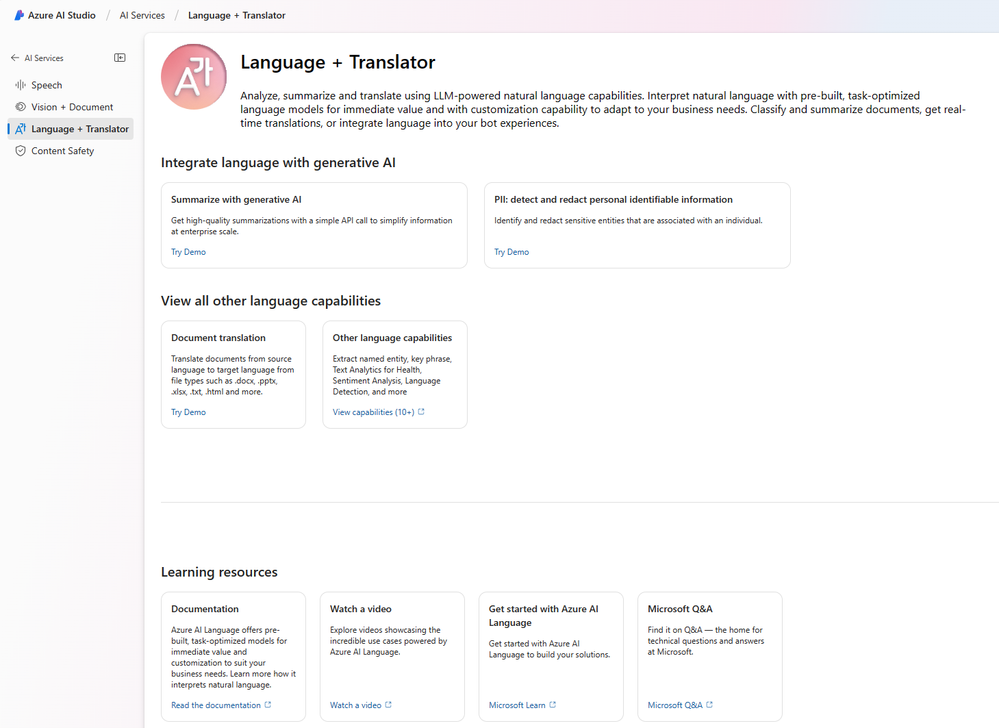Viewport: 999px width, 728px height.
Task: Open Vision + Document in the sidebar
Action: coord(70,107)
